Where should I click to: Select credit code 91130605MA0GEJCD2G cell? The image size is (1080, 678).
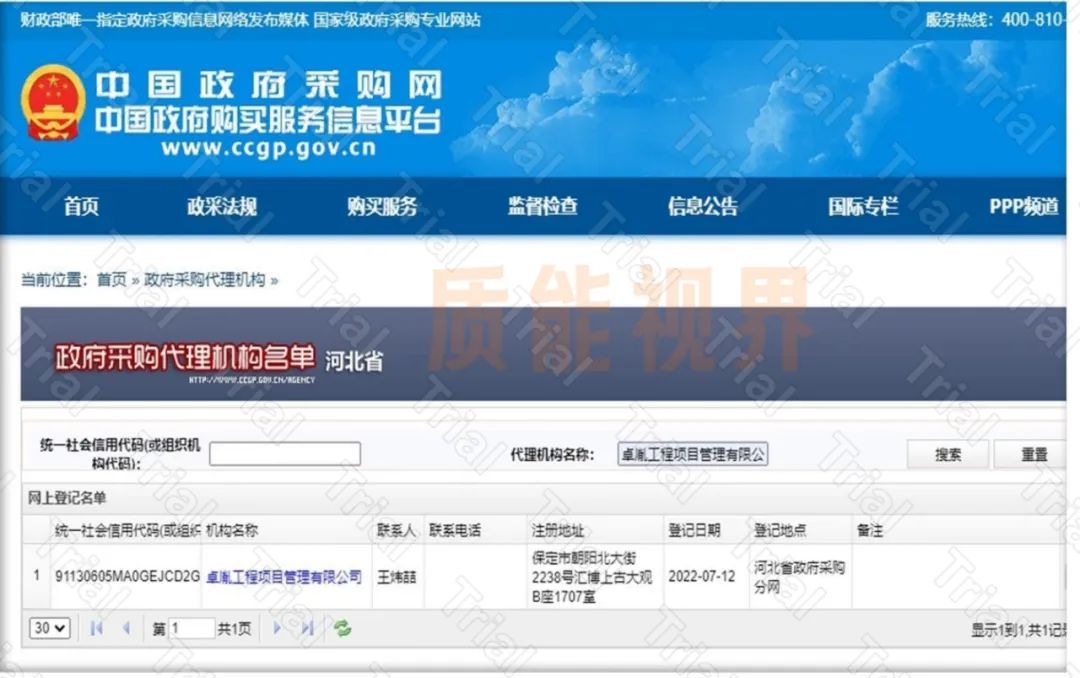coord(127,576)
